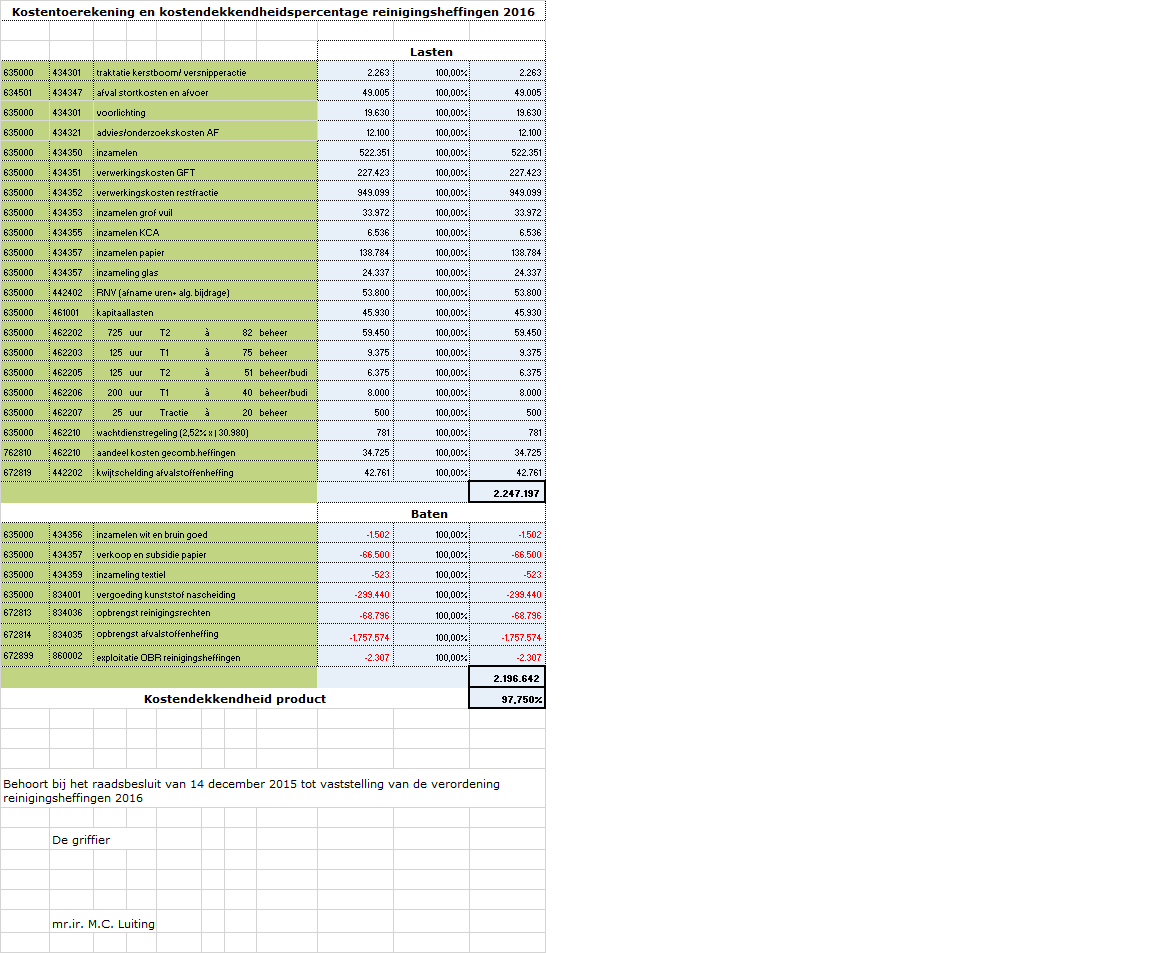Select the 'mr.ir. M.C. Luiting' name cell
The width and height of the screenshot is (1152, 953).
point(103,924)
